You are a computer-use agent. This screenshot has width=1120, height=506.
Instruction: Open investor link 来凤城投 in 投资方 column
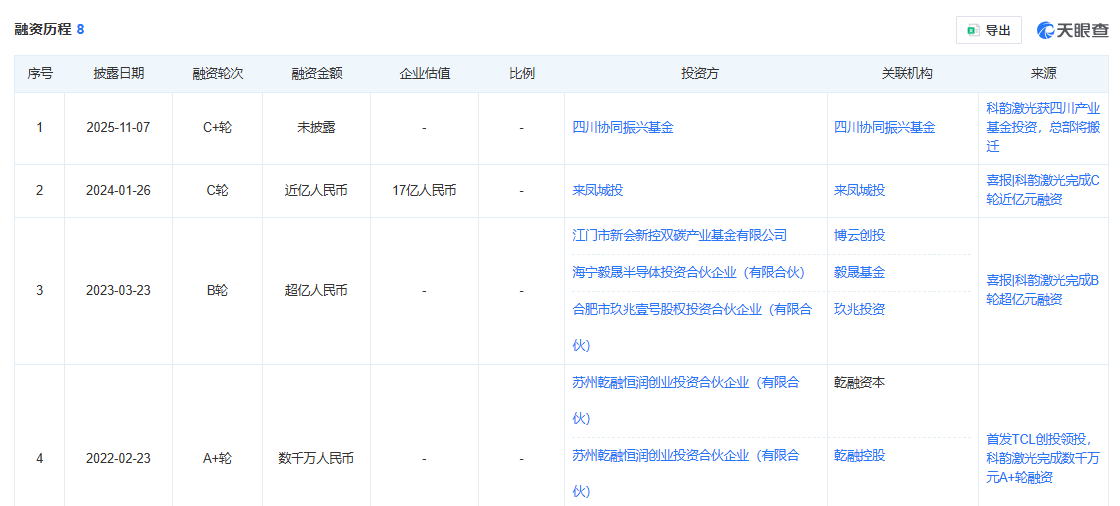point(598,191)
